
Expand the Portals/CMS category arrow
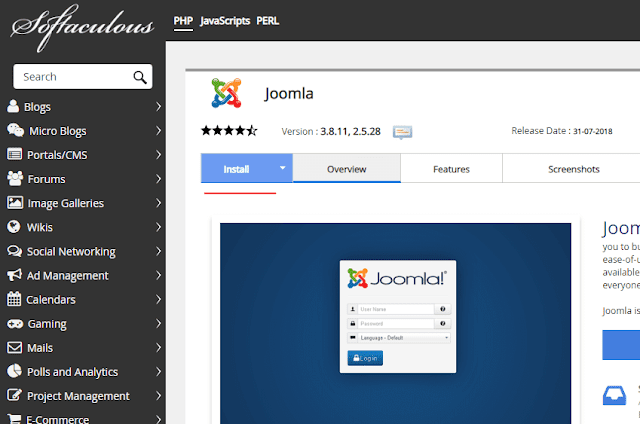pos(159,155)
